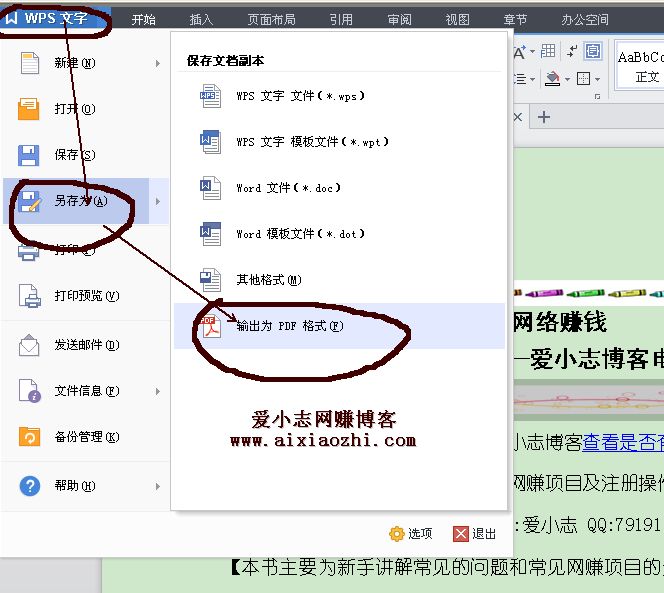Expand the 另存为 submenu arrow
664x593 pixels.
[158, 202]
